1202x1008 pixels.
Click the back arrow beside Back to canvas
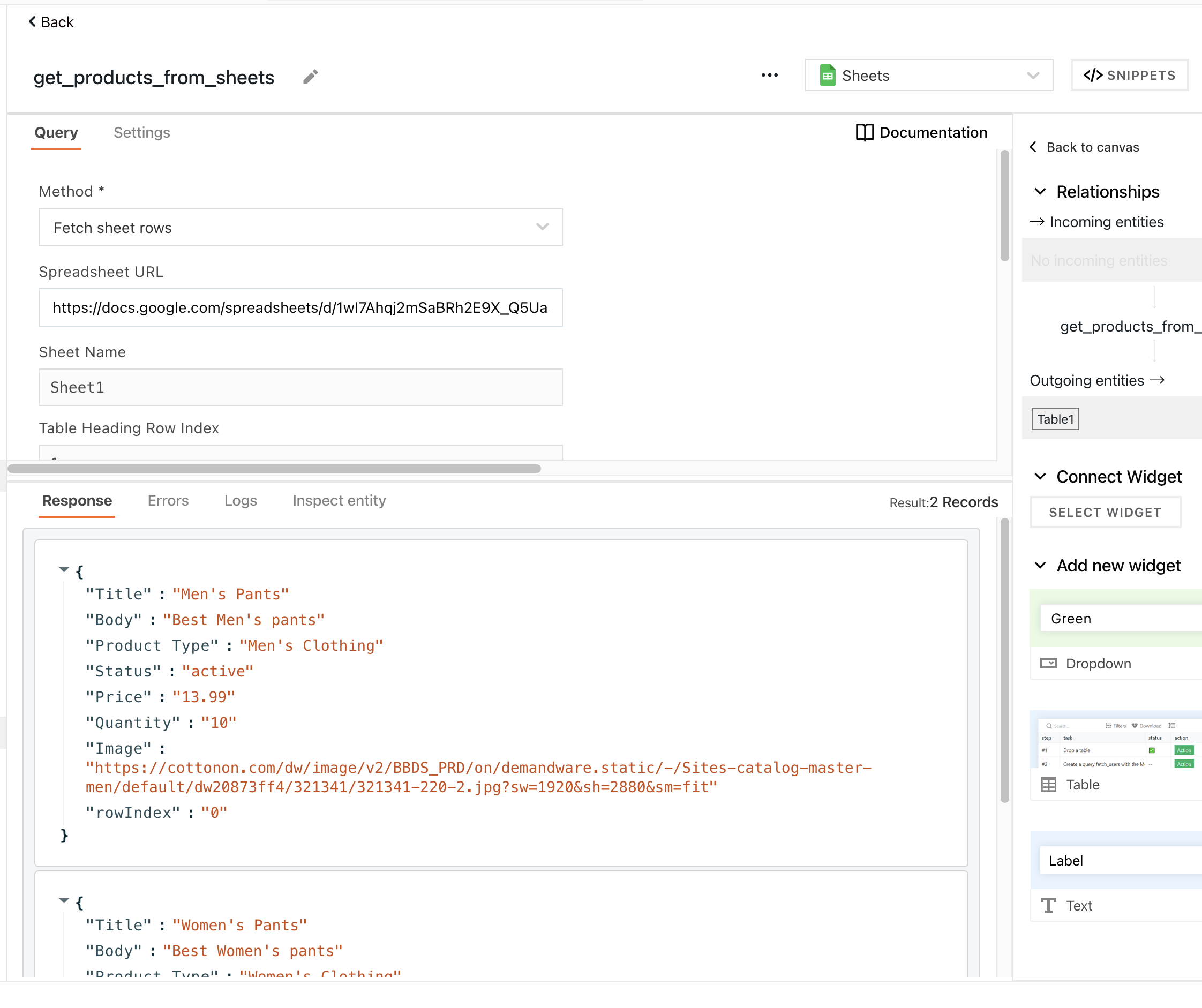point(1034,147)
